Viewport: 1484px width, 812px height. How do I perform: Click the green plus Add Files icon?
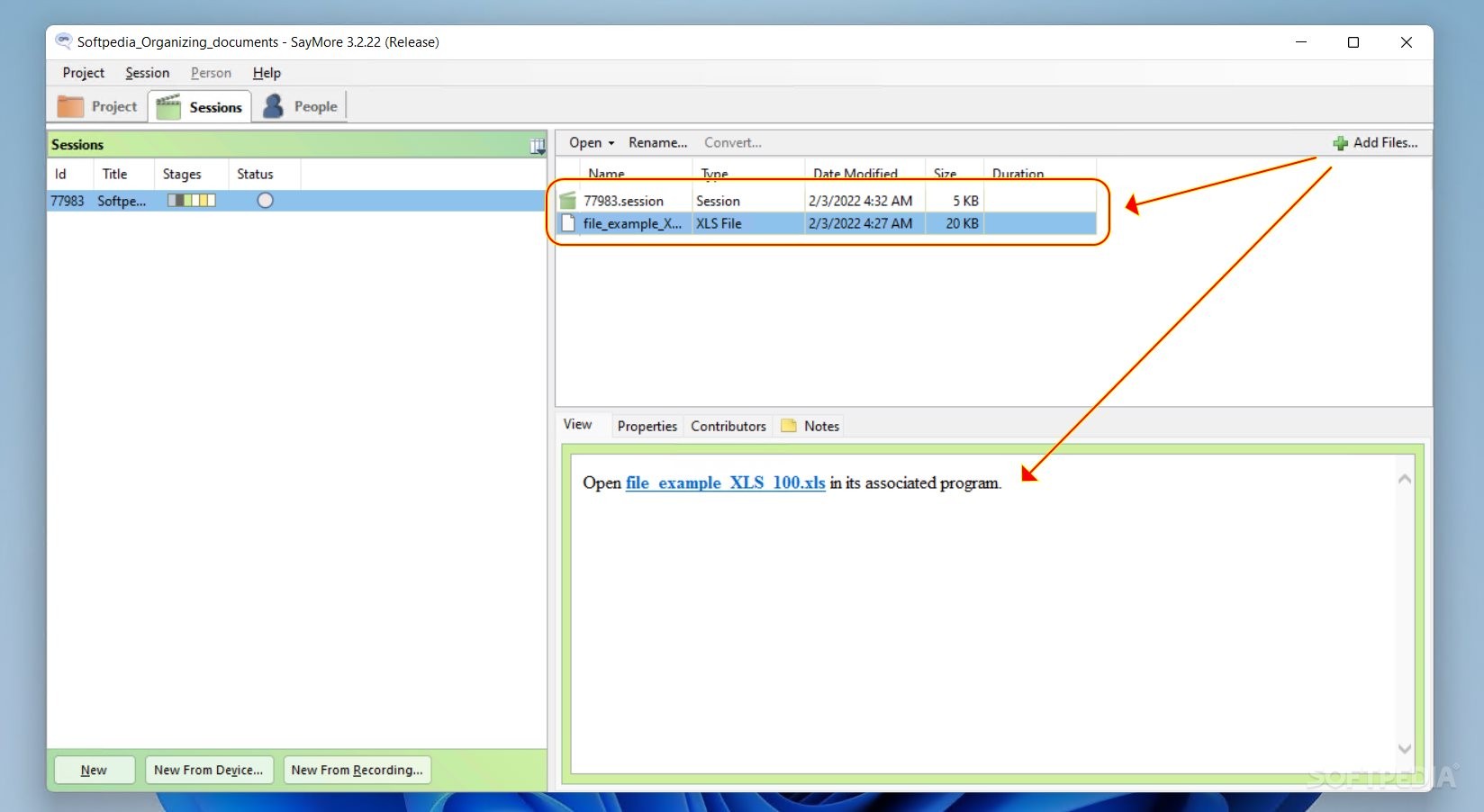[x=1340, y=143]
